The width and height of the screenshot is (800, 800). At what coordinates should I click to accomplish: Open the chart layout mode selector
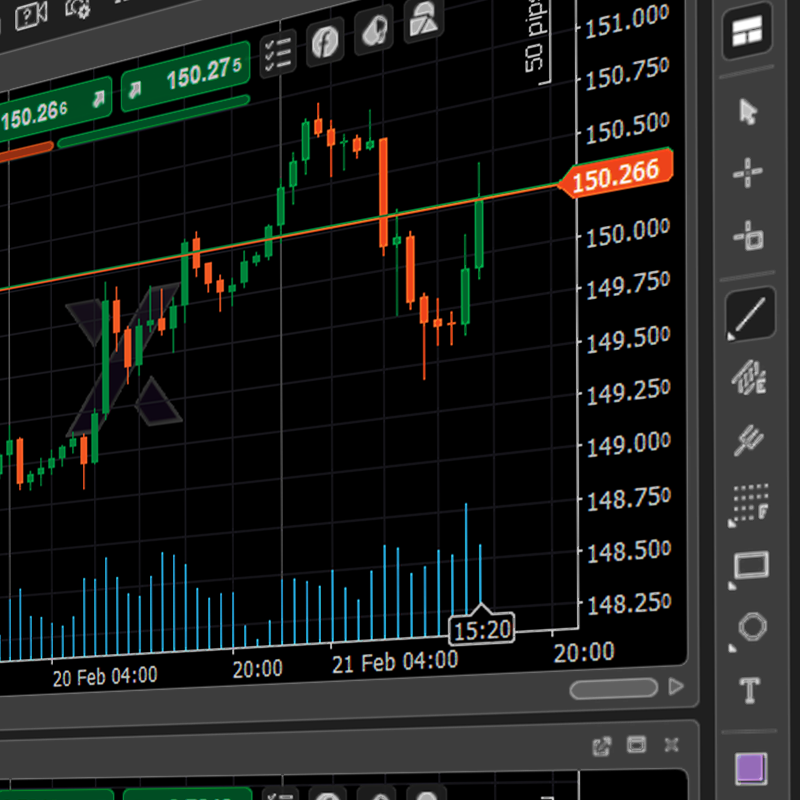click(748, 34)
